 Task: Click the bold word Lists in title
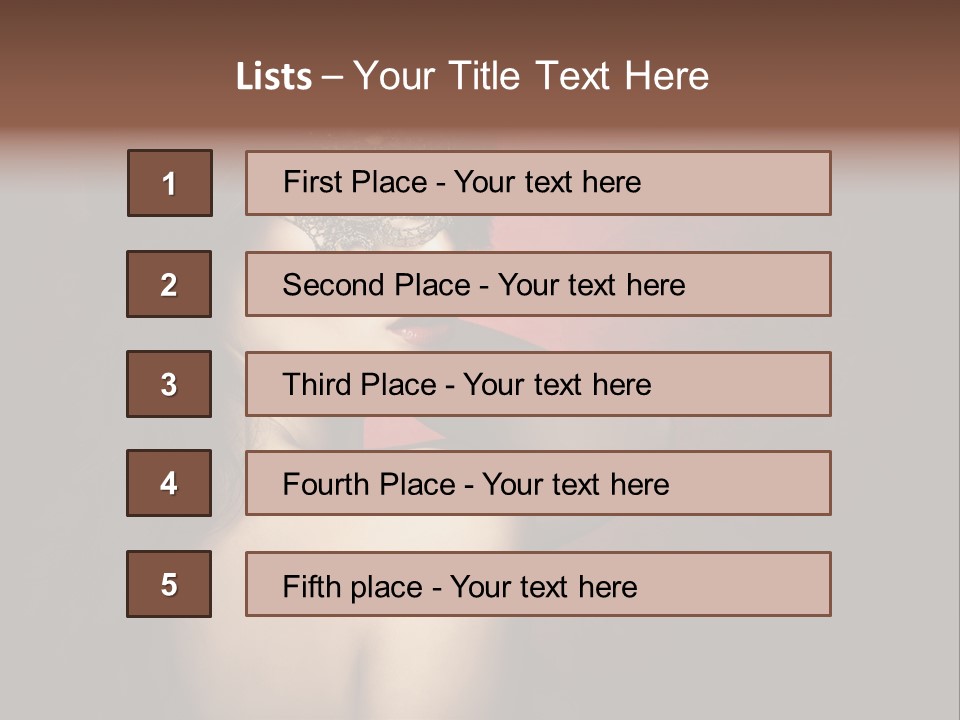[274, 77]
